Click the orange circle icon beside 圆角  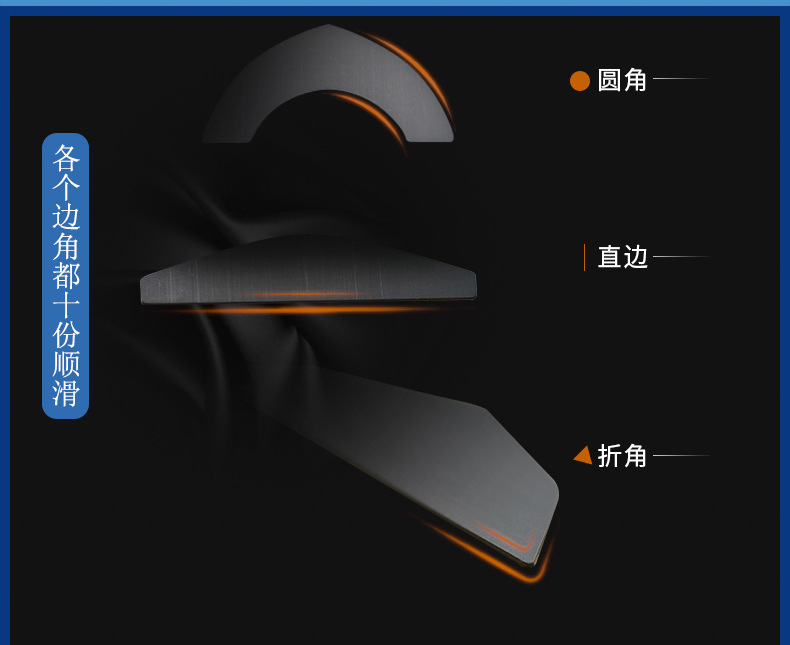pyautogui.click(x=580, y=81)
